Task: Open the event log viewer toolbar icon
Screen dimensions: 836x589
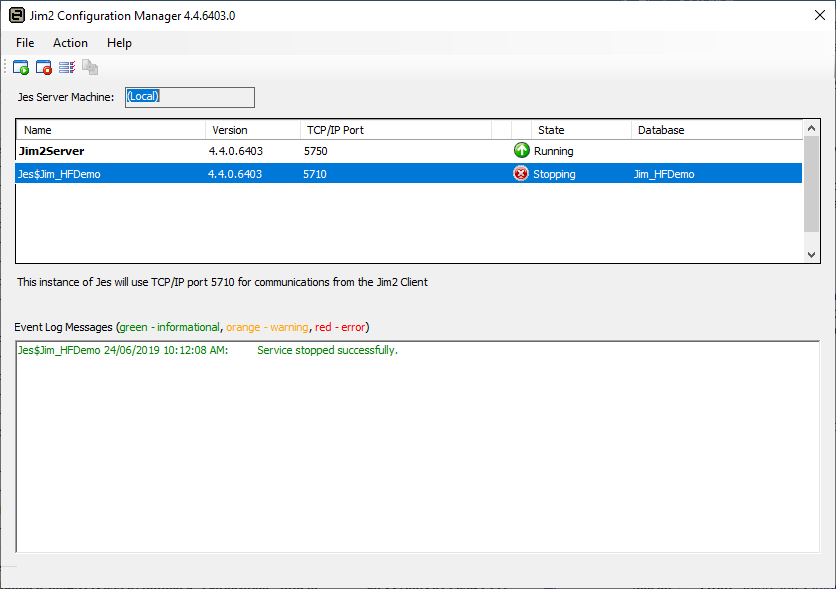Action: pyautogui.click(x=66, y=66)
